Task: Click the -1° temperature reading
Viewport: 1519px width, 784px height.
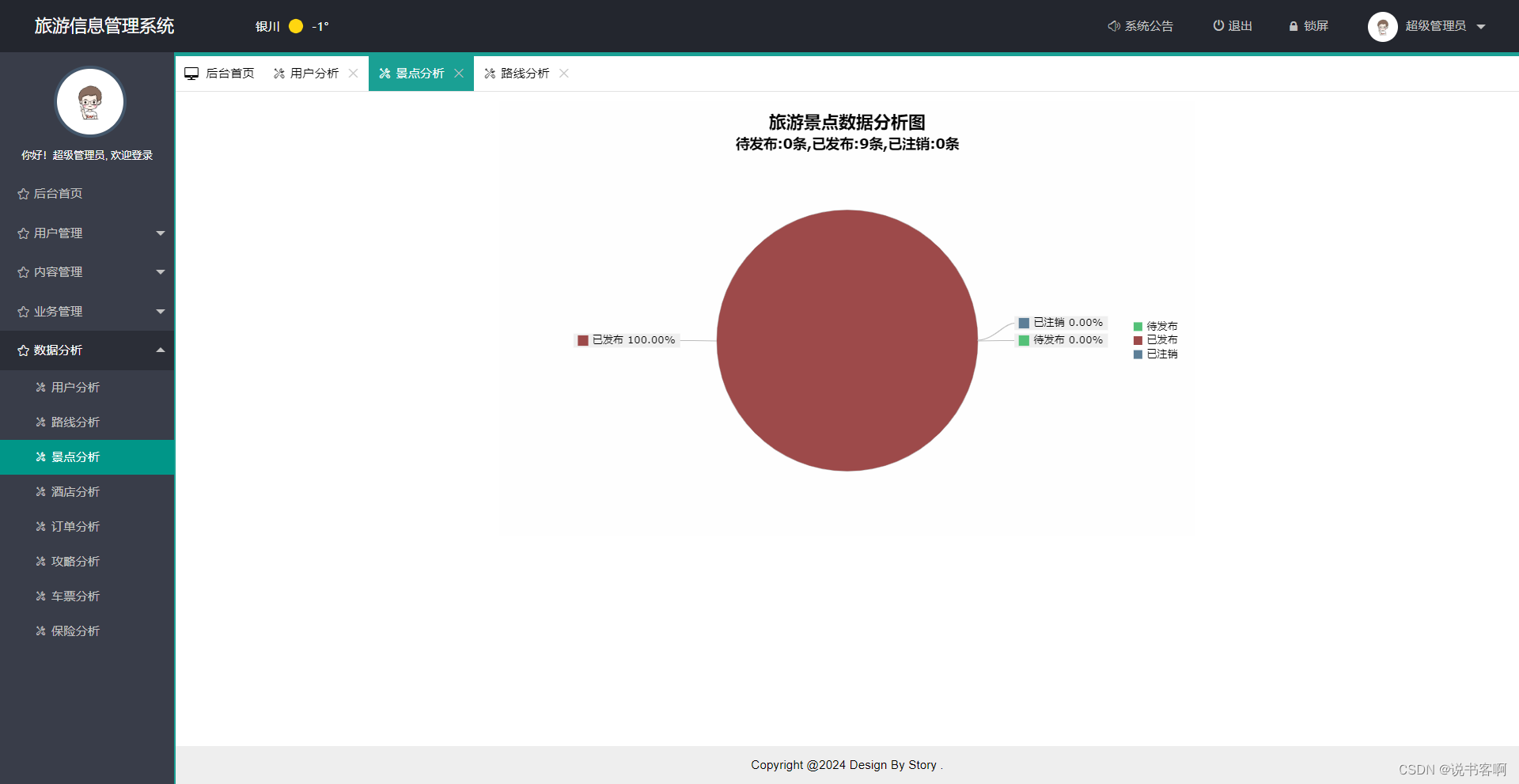Action: click(x=320, y=26)
